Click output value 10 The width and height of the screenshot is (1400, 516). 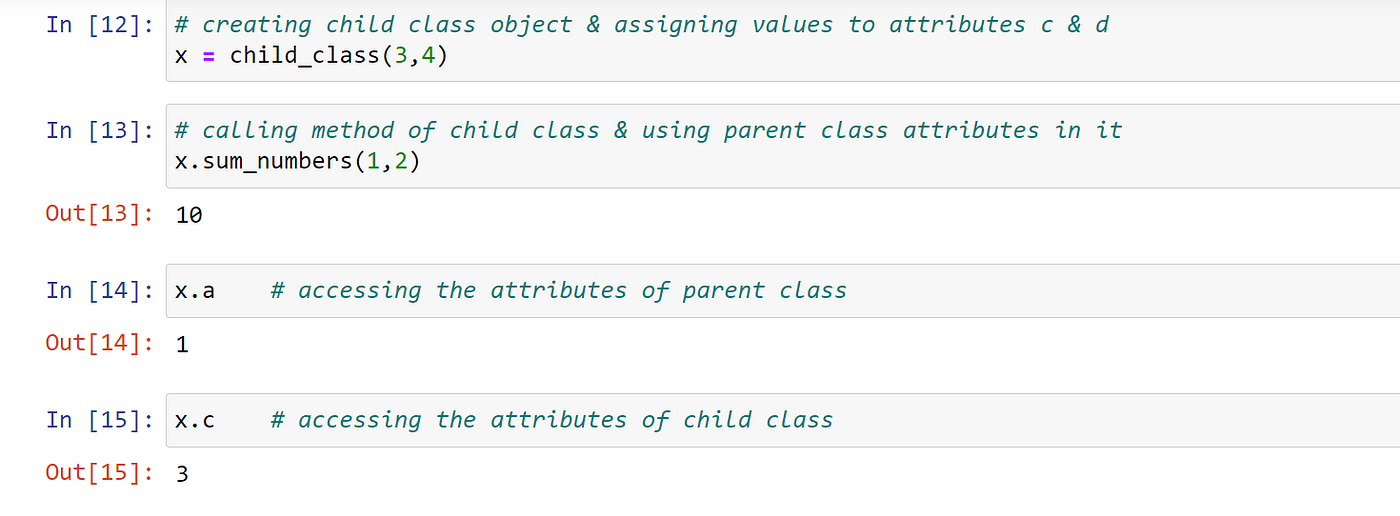click(188, 214)
